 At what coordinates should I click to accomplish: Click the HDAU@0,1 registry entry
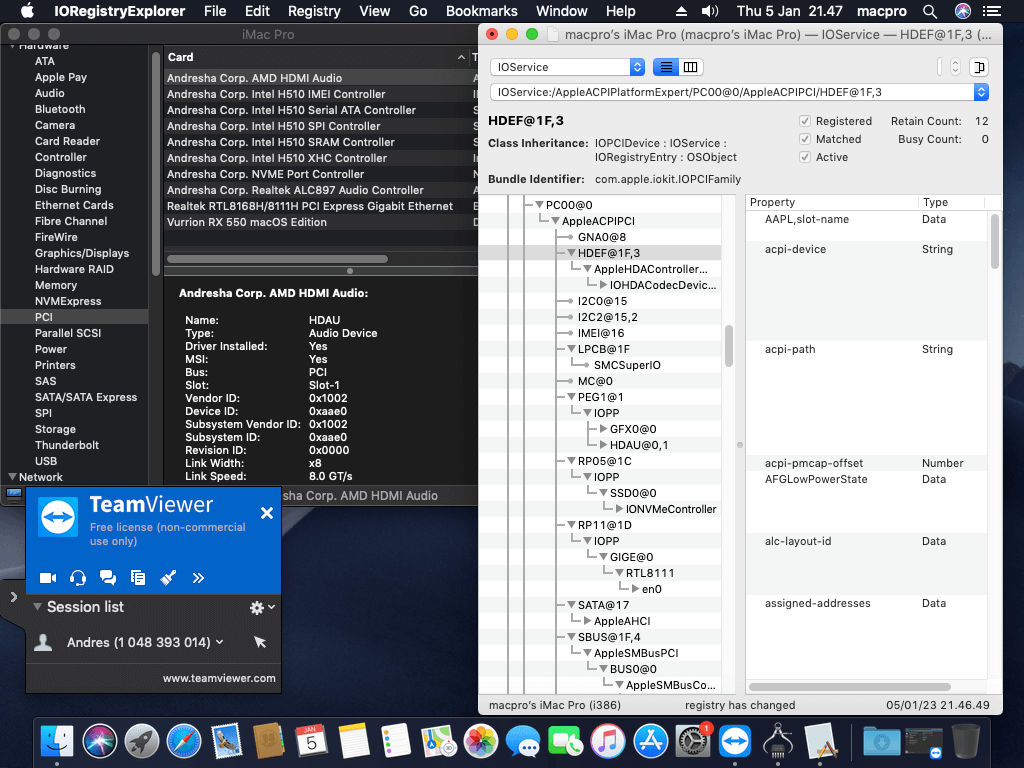click(639, 445)
